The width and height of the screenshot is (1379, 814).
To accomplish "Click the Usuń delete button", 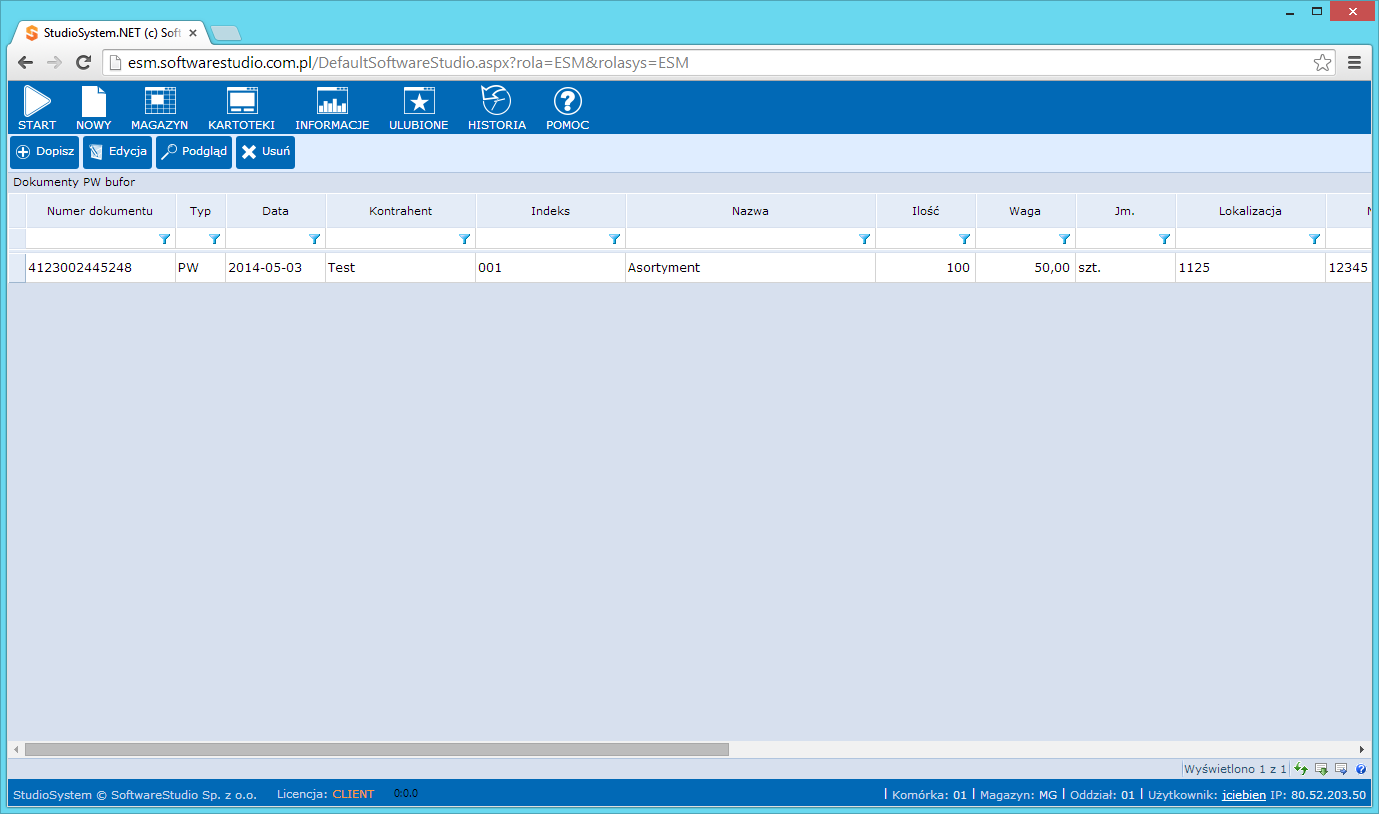I will 265,152.
